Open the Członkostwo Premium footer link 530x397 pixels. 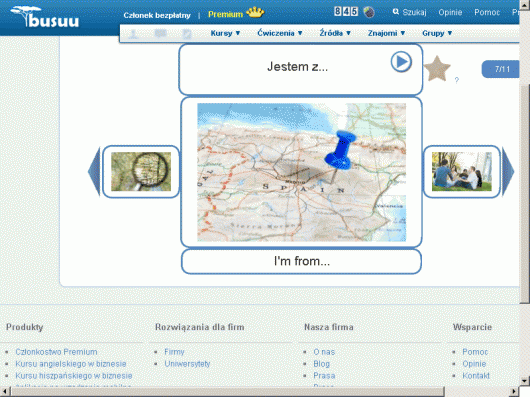(x=56, y=352)
